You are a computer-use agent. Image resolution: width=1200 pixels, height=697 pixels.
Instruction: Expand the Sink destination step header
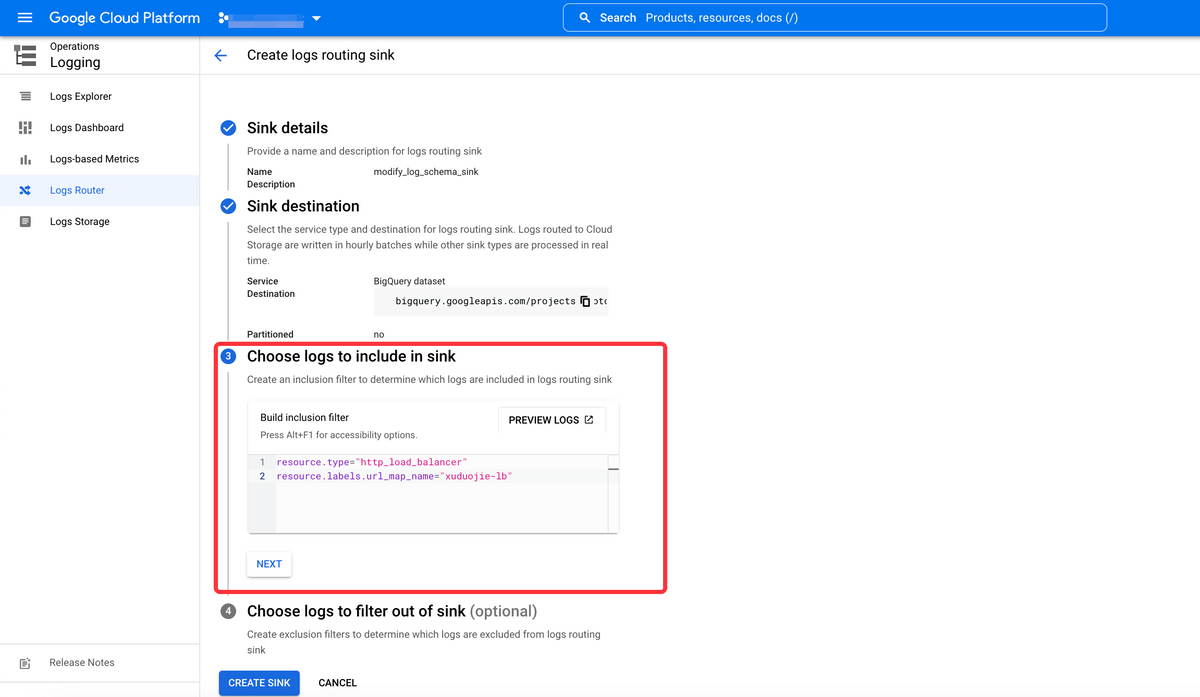[303, 206]
